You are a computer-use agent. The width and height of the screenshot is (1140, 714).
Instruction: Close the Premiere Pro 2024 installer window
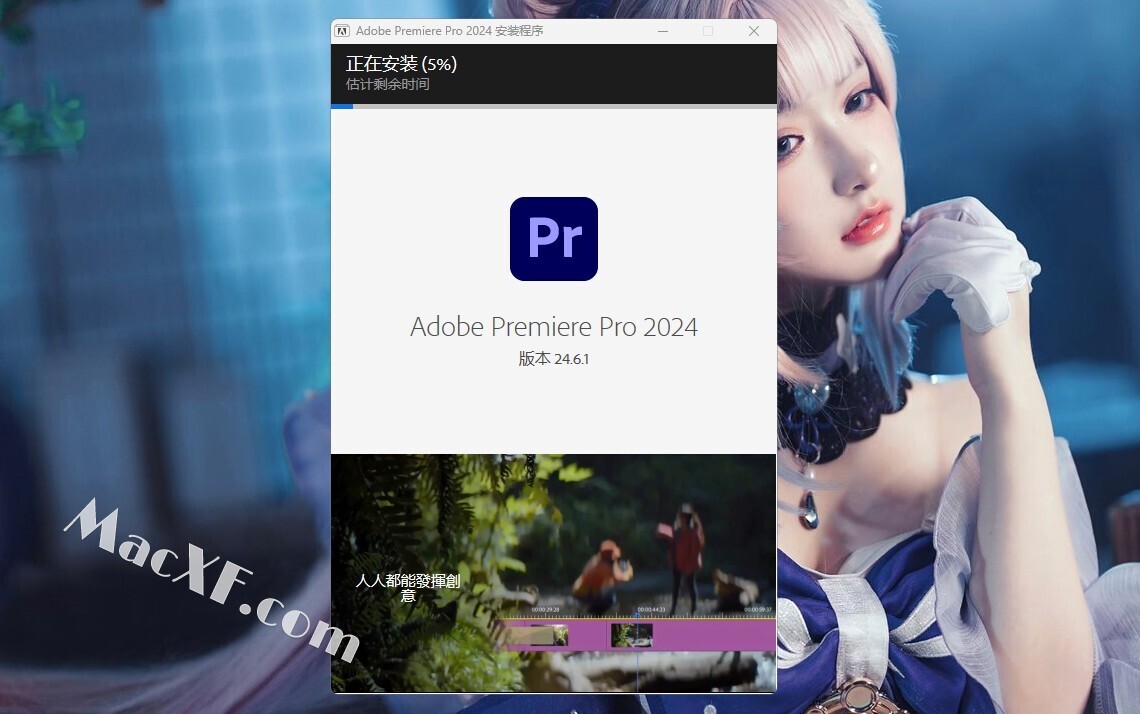(754, 31)
